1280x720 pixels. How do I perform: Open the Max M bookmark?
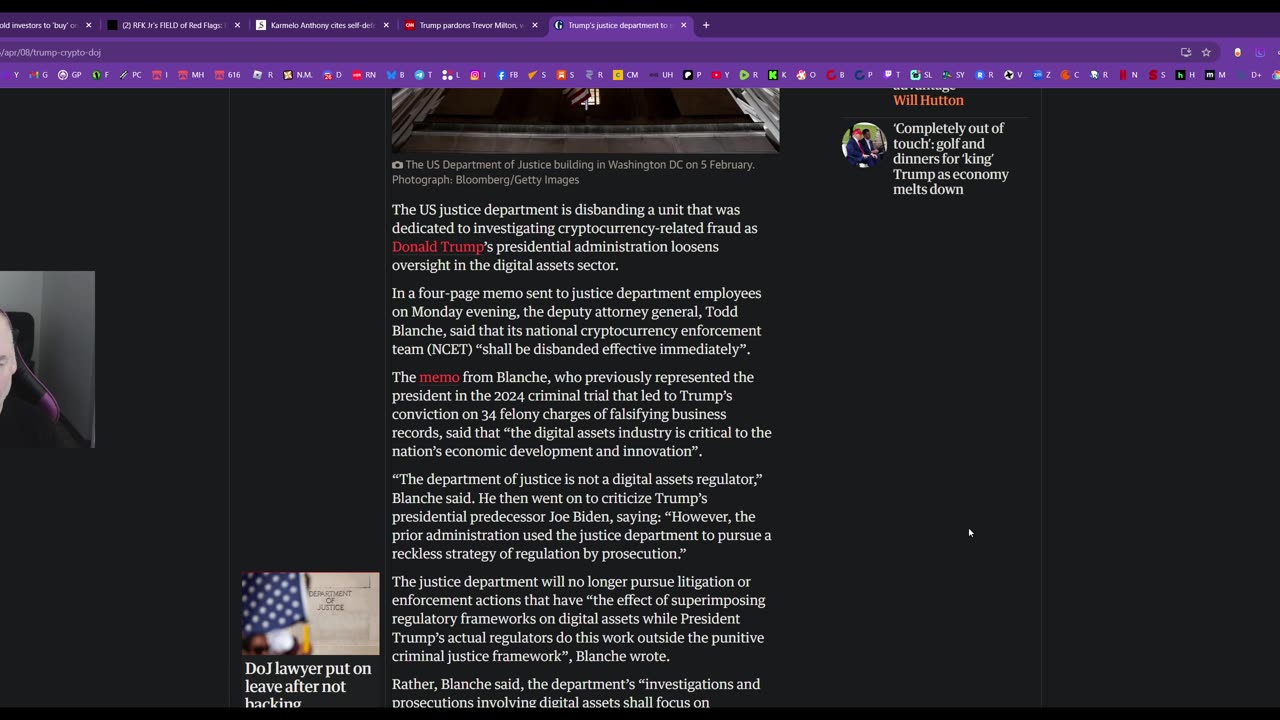pos(1215,75)
